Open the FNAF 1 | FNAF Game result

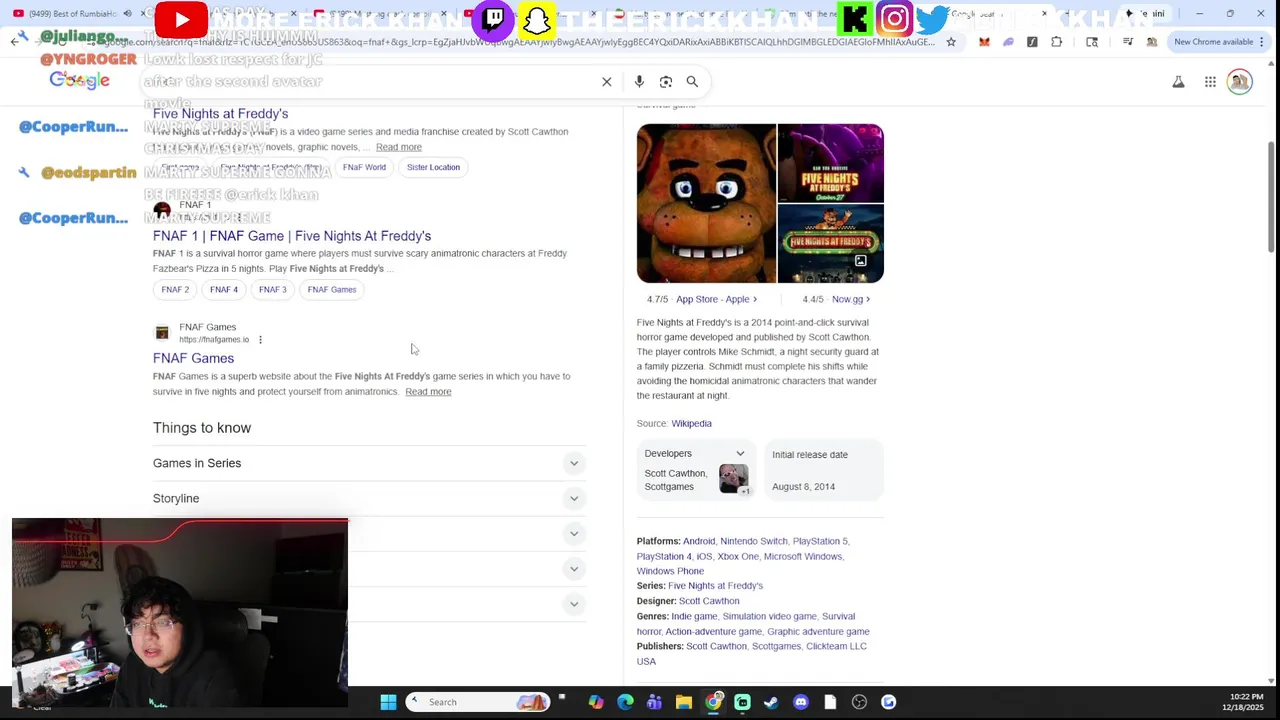[292, 236]
